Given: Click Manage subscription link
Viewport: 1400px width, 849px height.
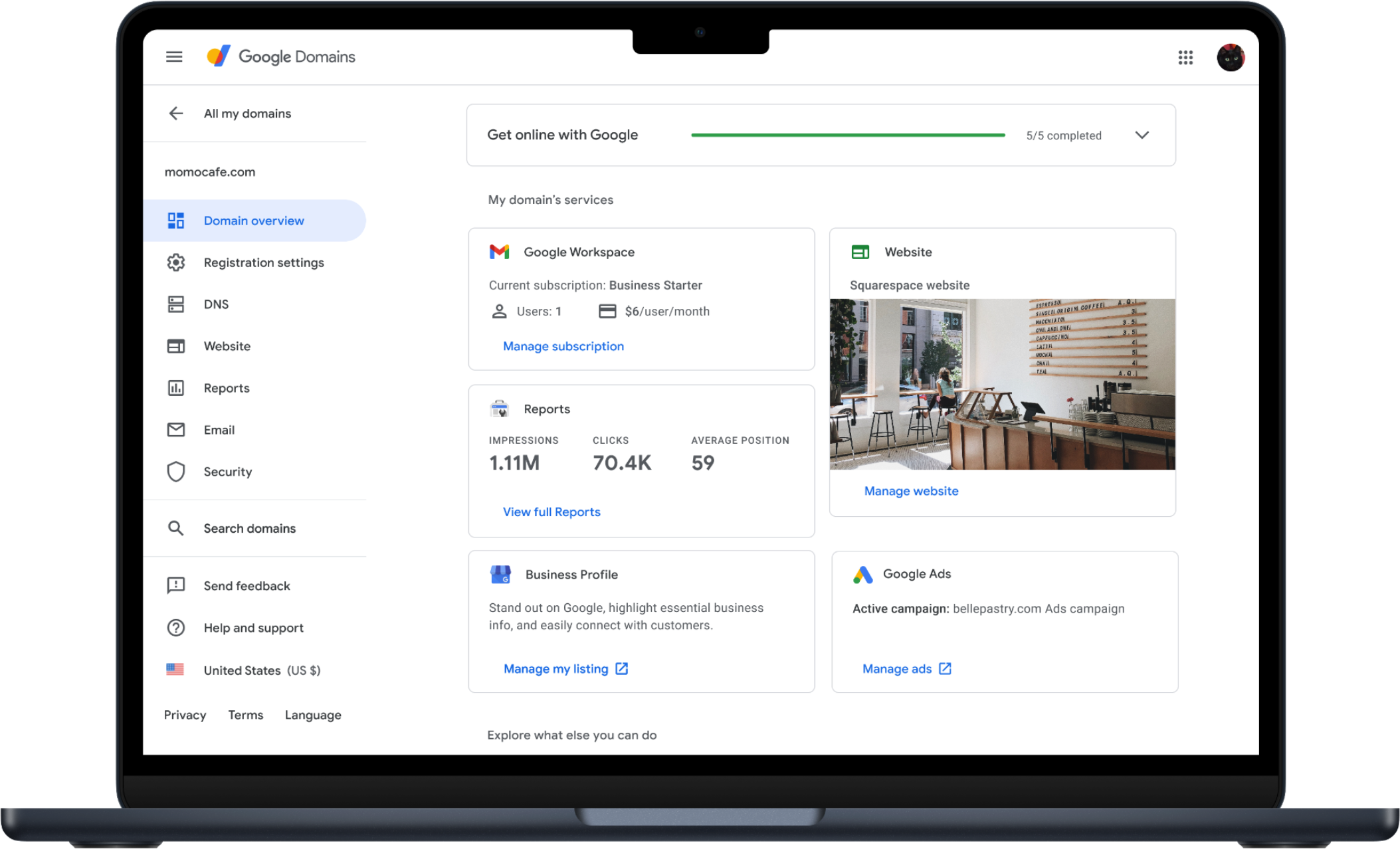Looking at the screenshot, I should coord(563,346).
